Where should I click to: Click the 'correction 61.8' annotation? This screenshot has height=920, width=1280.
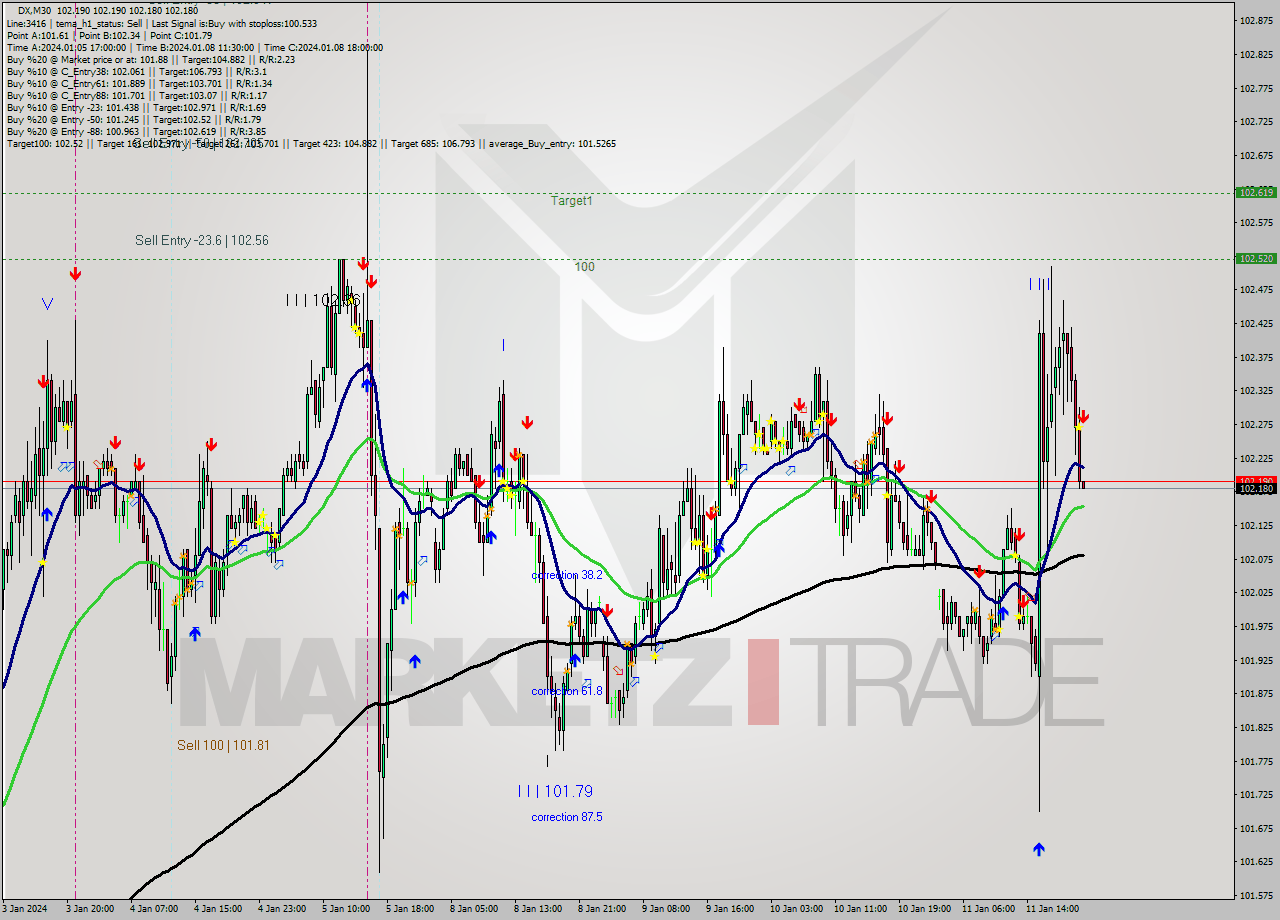[567, 691]
